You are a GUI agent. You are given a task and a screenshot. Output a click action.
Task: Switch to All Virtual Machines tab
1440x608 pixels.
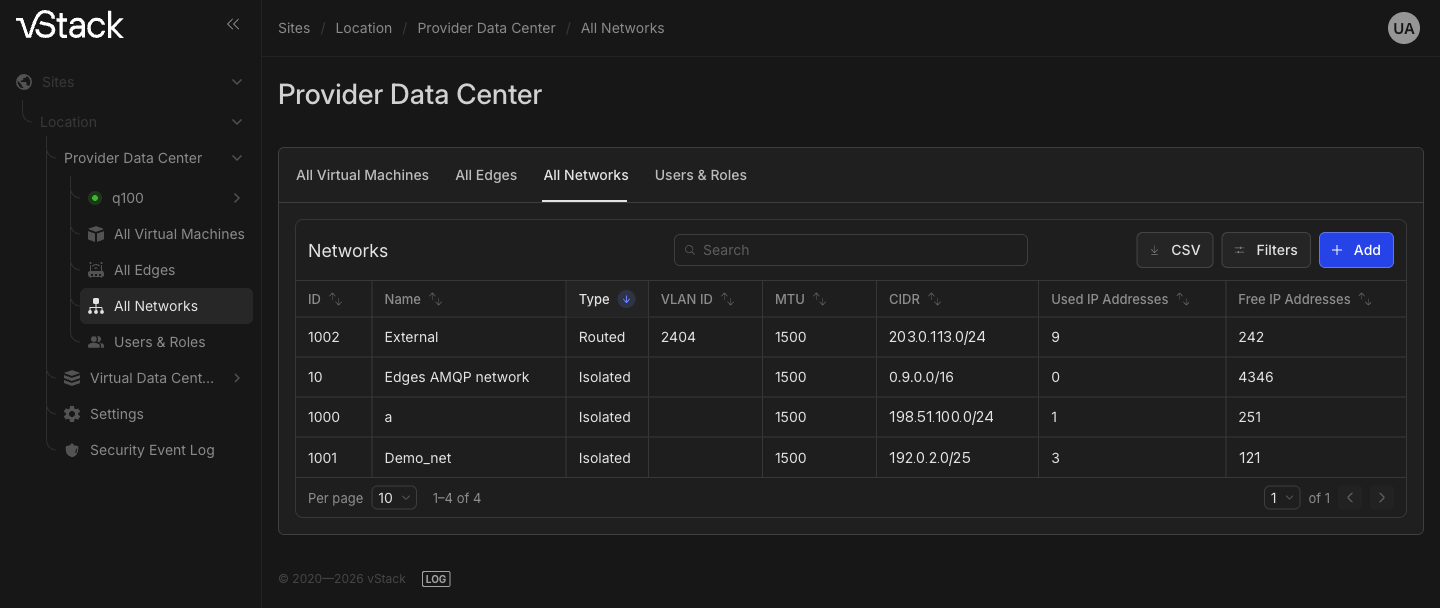(x=362, y=175)
